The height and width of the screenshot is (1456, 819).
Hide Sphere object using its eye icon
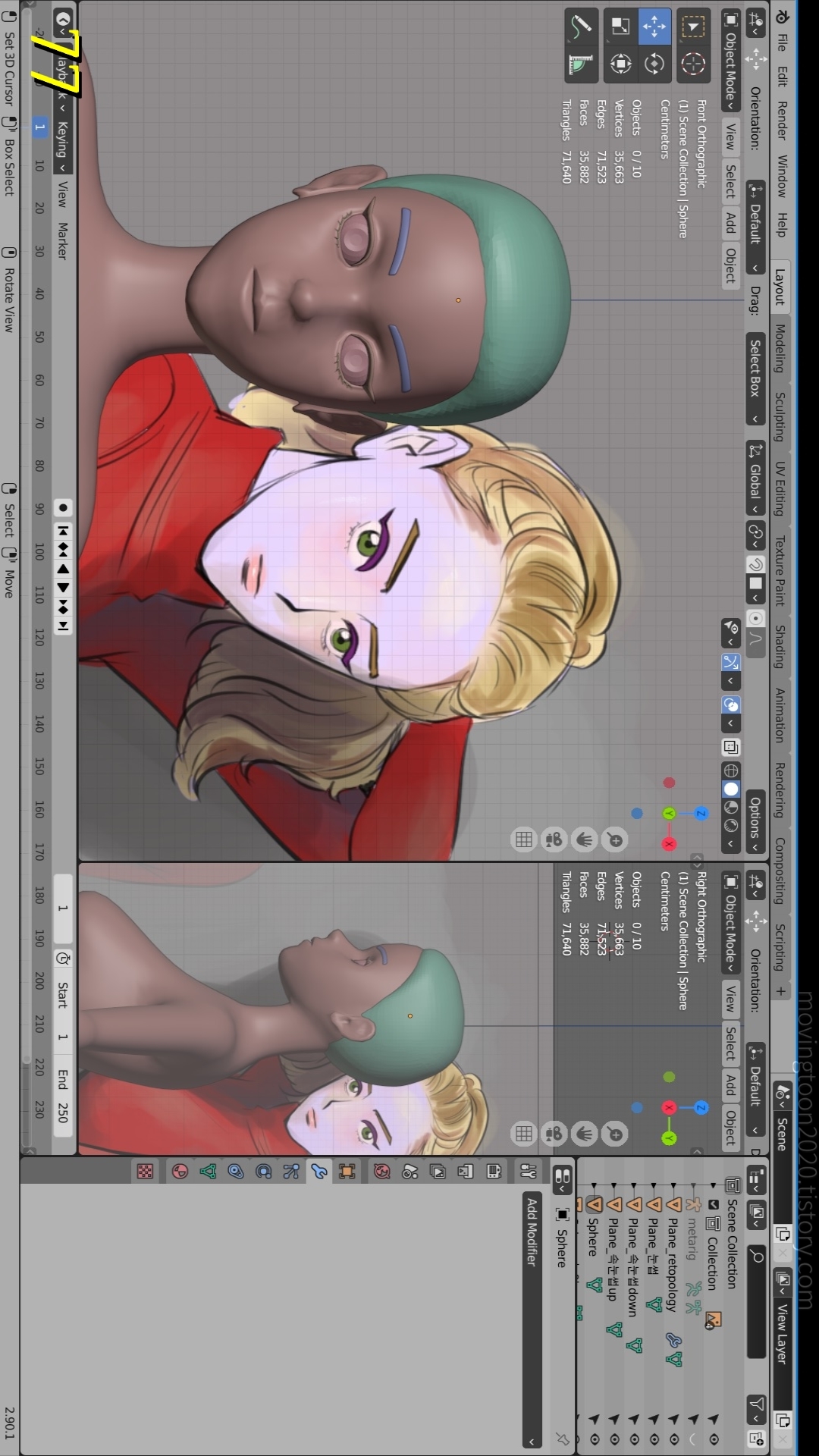[x=595, y=1439]
